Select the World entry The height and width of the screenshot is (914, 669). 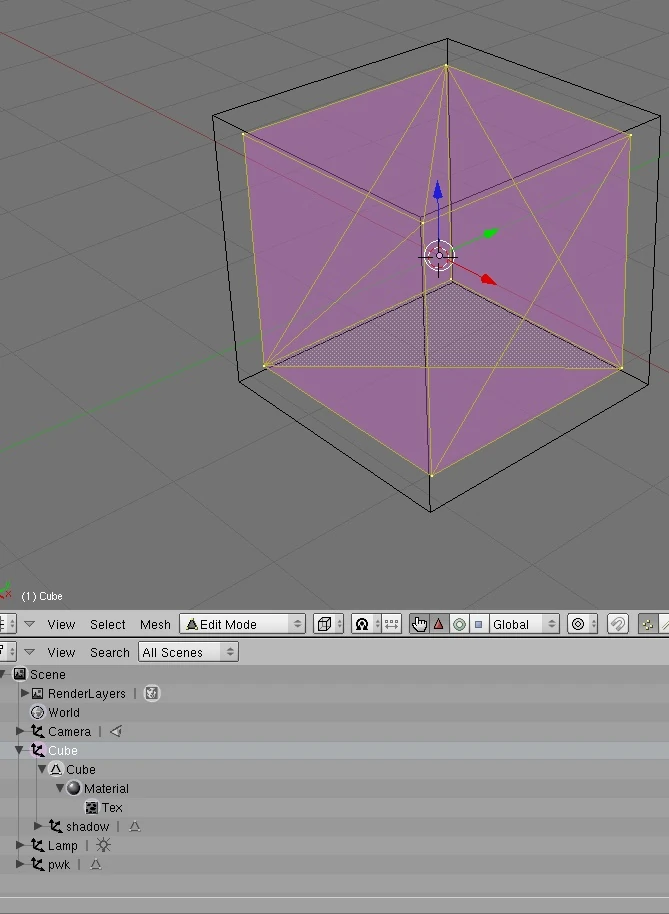64,712
